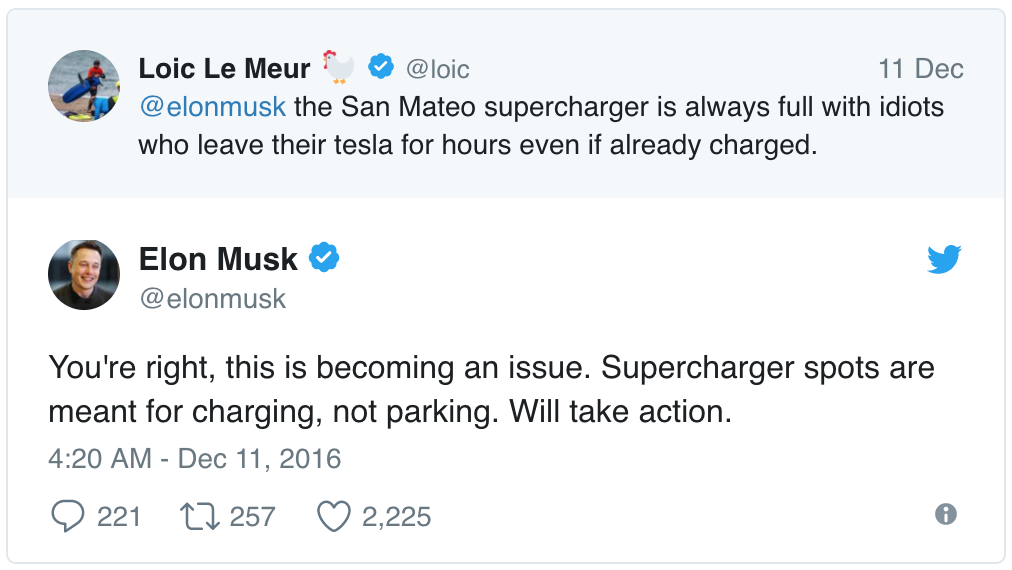This screenshot has width=1012, height=570.
Task: Click the @elonmusk mention in Loic's tweet
Action: (x=212, y=106)
